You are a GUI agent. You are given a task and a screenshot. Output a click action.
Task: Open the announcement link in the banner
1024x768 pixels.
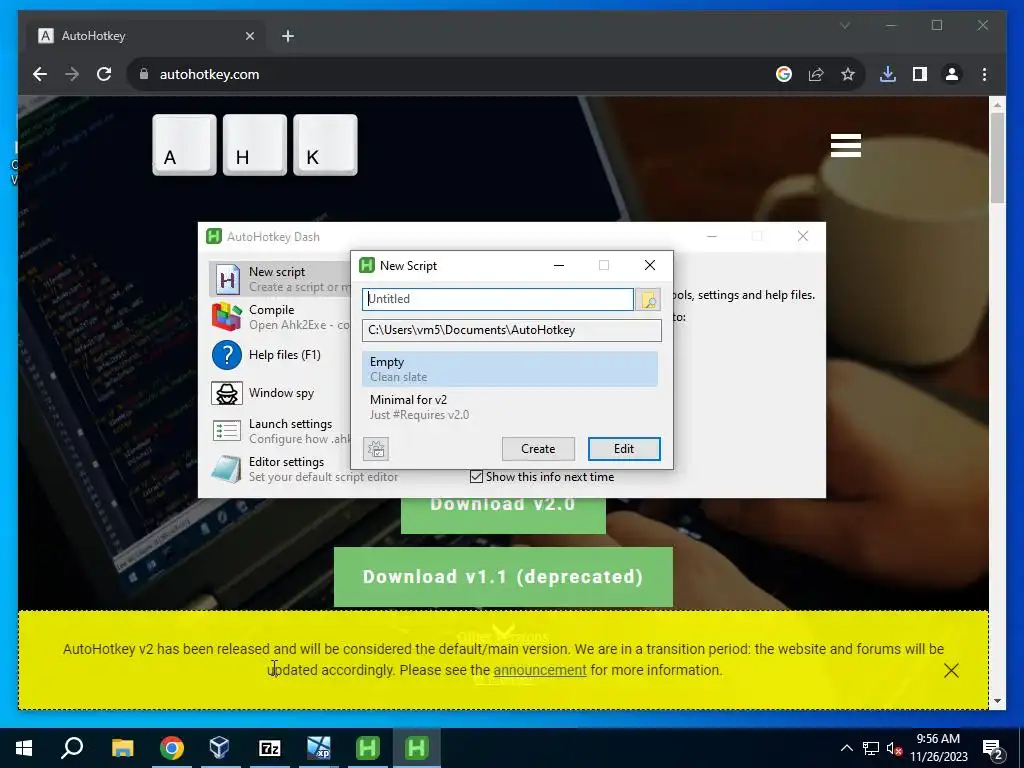tap(539, 670)
